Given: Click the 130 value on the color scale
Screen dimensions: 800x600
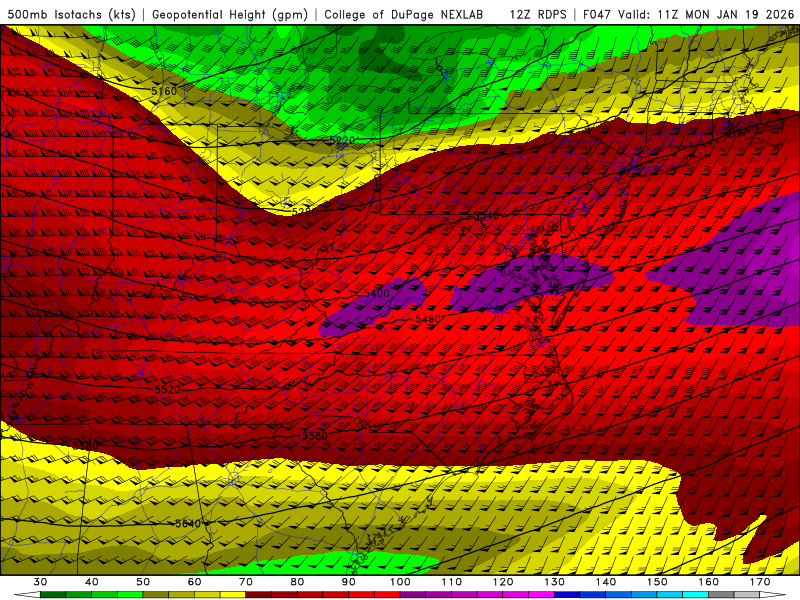Looking at the screenshot, I should click(555, 582).
